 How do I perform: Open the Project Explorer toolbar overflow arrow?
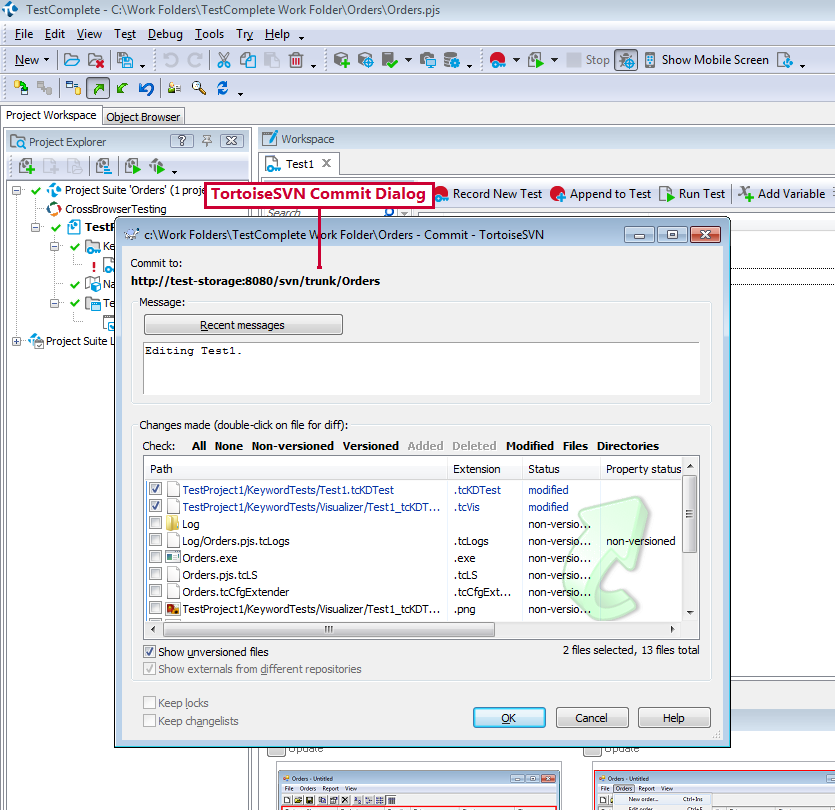click(x=175, y=171)
